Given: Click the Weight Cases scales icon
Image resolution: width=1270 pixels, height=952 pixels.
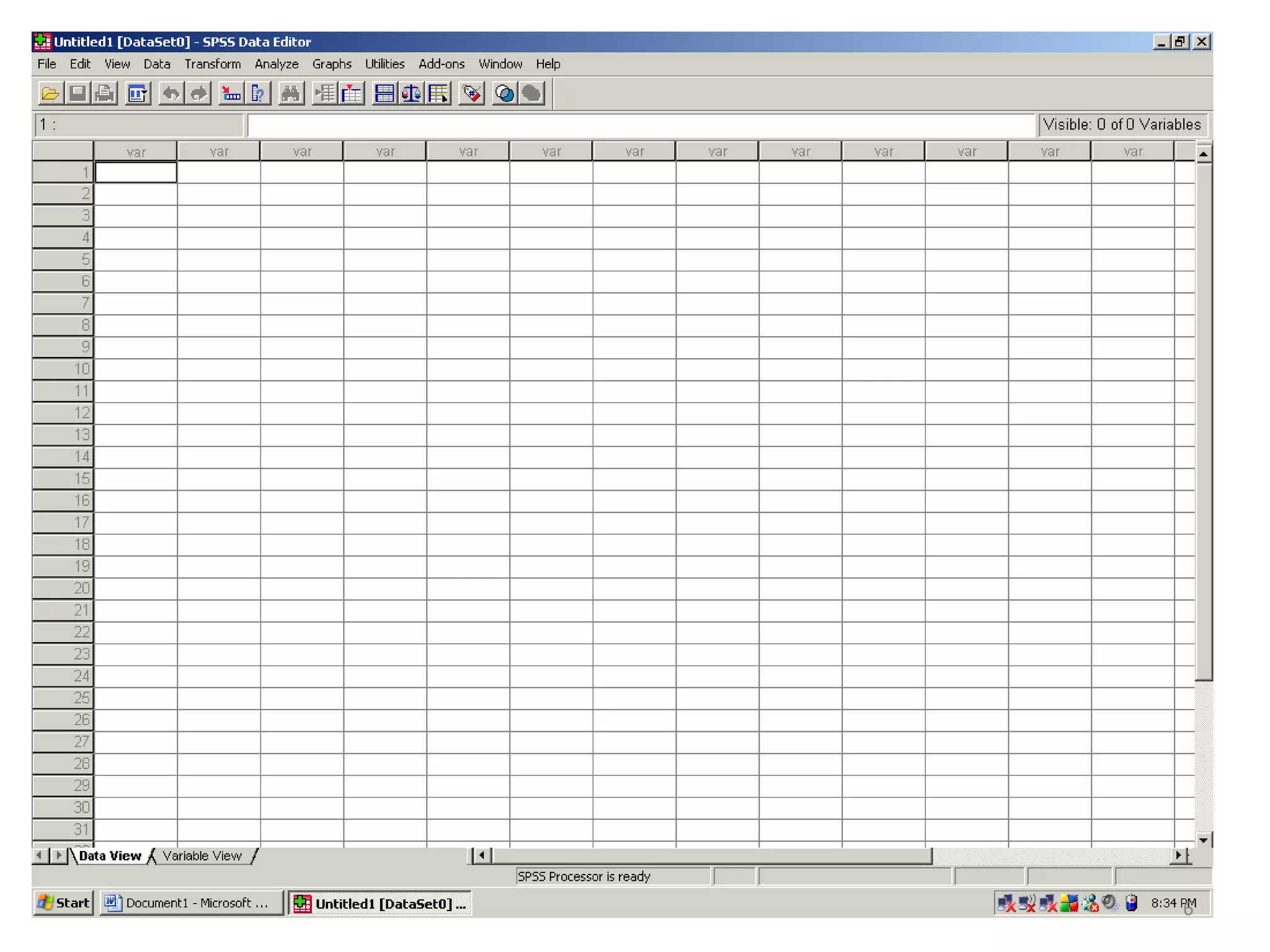Looking at the screenshot, I should coord(411,94).
